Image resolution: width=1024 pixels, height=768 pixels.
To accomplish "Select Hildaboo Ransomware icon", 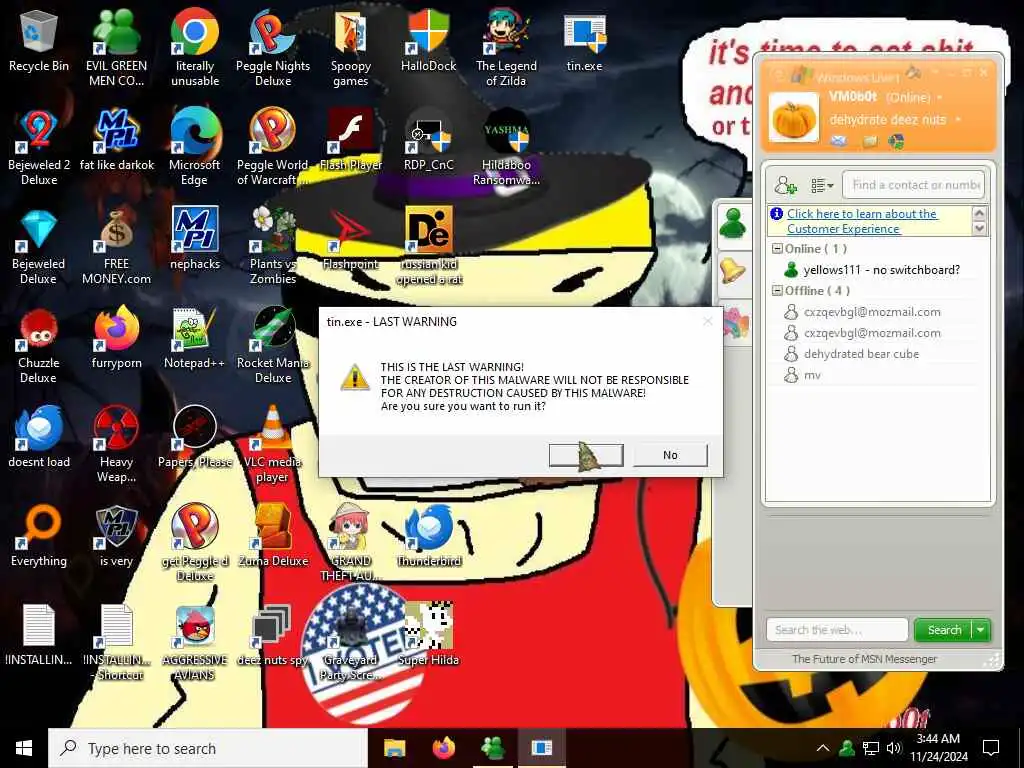I will click(x=506, y=147).
